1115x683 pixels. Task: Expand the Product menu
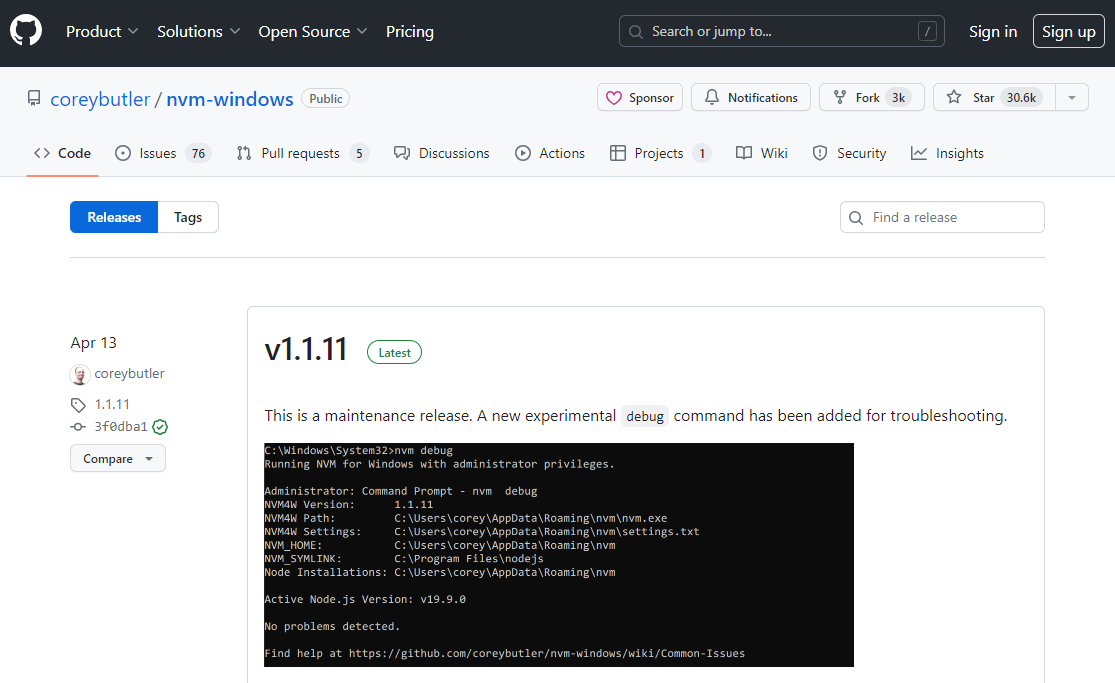[x=102, y=31]
